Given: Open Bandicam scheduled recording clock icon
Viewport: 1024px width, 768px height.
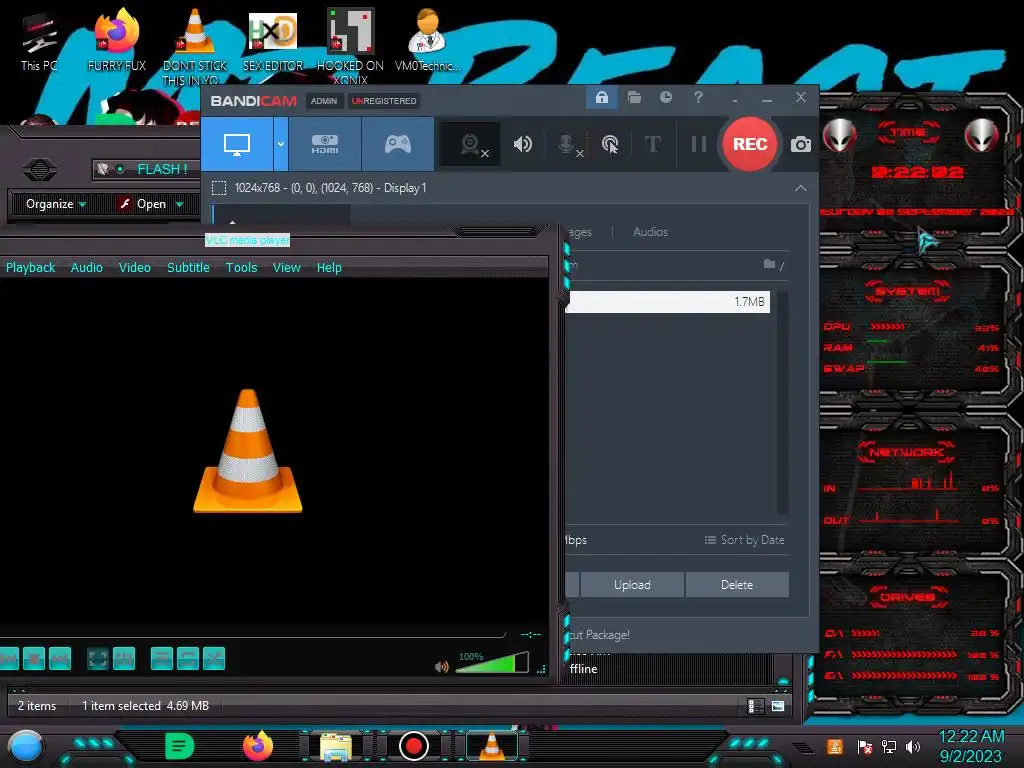Looking at the screenshot, I should (x=666, y=97).
